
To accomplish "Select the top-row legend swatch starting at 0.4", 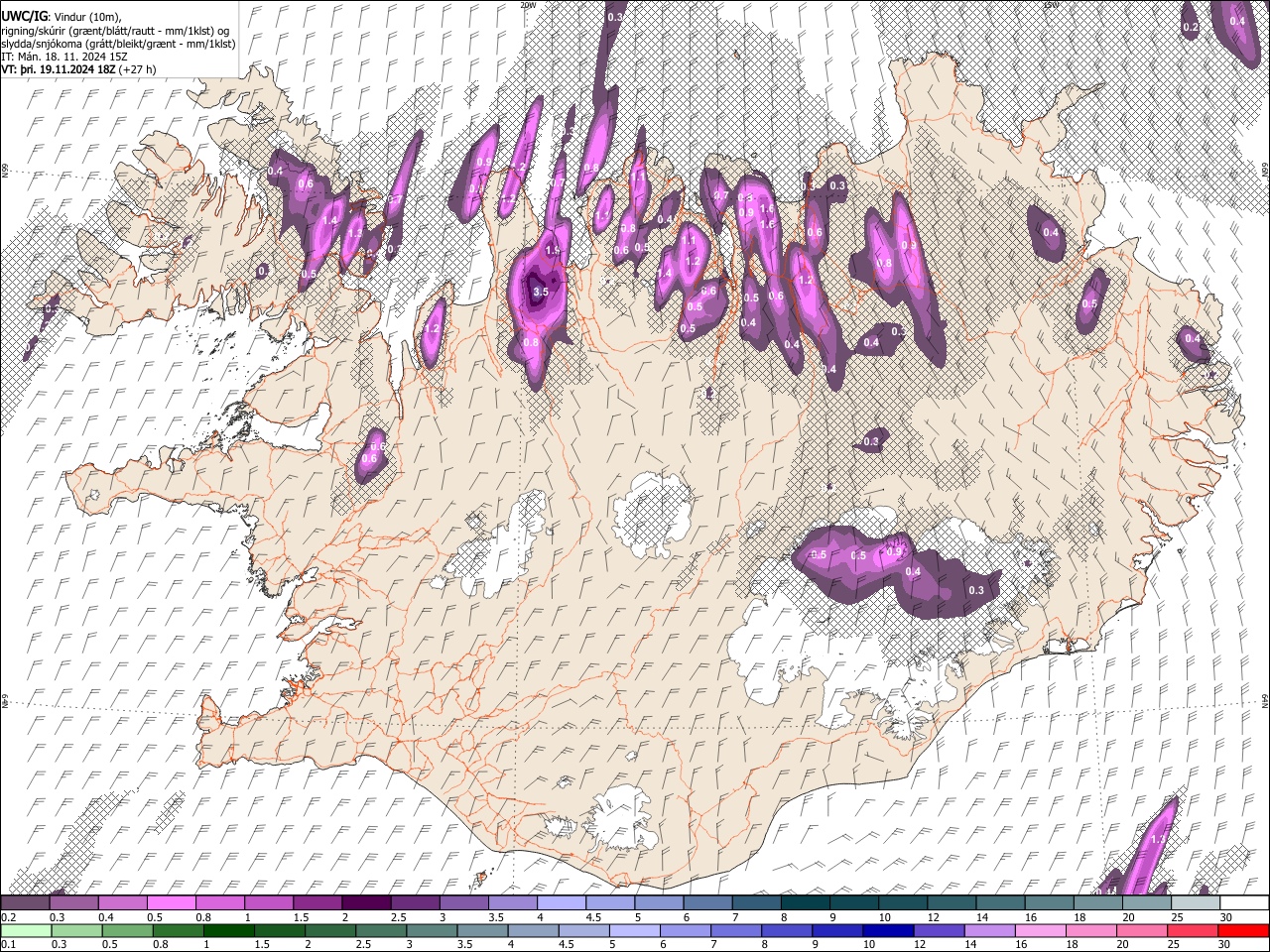I will (122, 902).
